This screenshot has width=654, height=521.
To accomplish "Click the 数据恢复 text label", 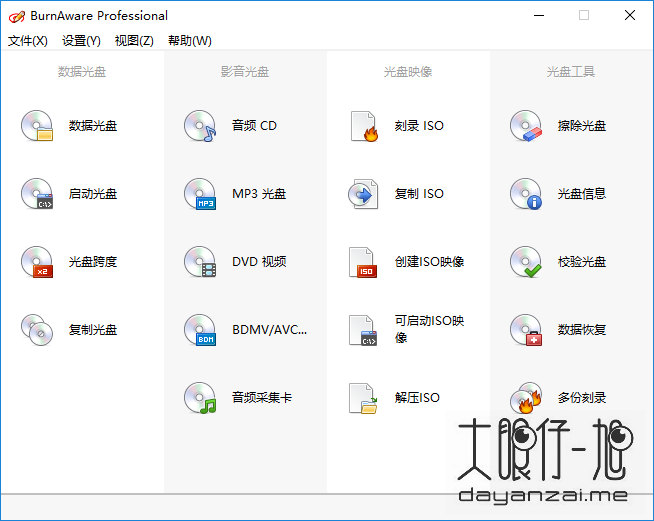I will 582,330.
